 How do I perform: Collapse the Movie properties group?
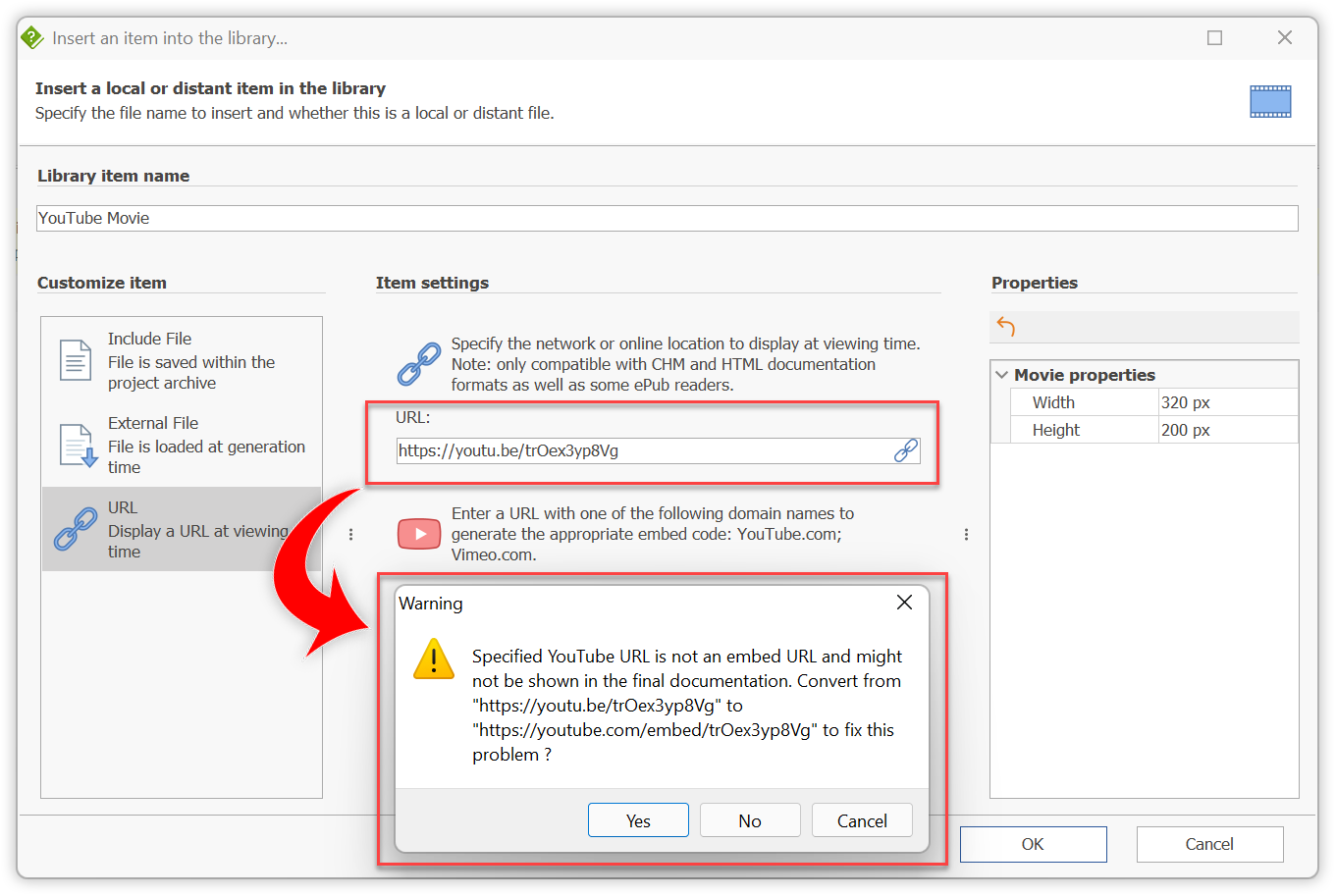pos(1001,375)
